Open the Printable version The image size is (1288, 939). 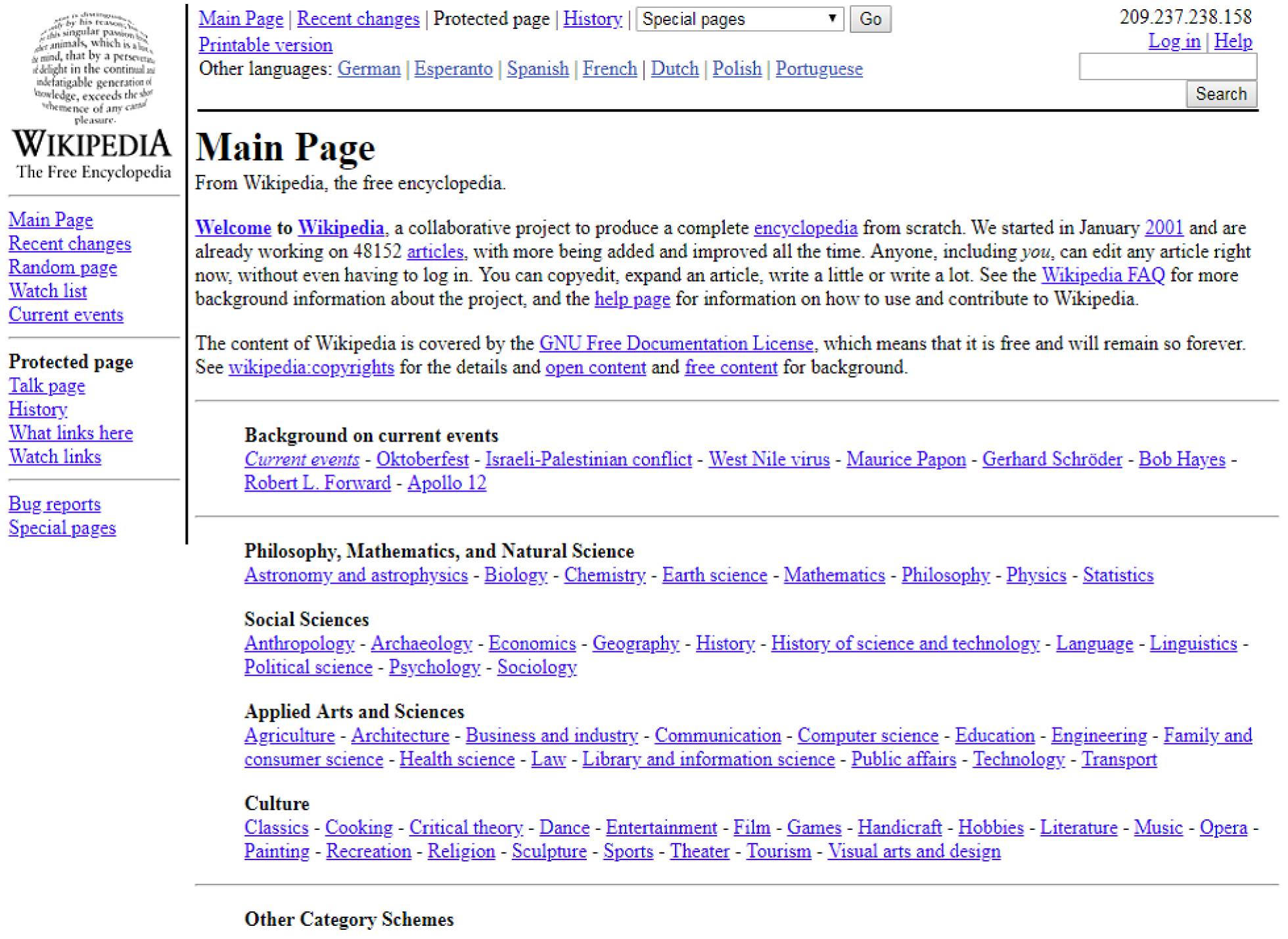(265, 44)
